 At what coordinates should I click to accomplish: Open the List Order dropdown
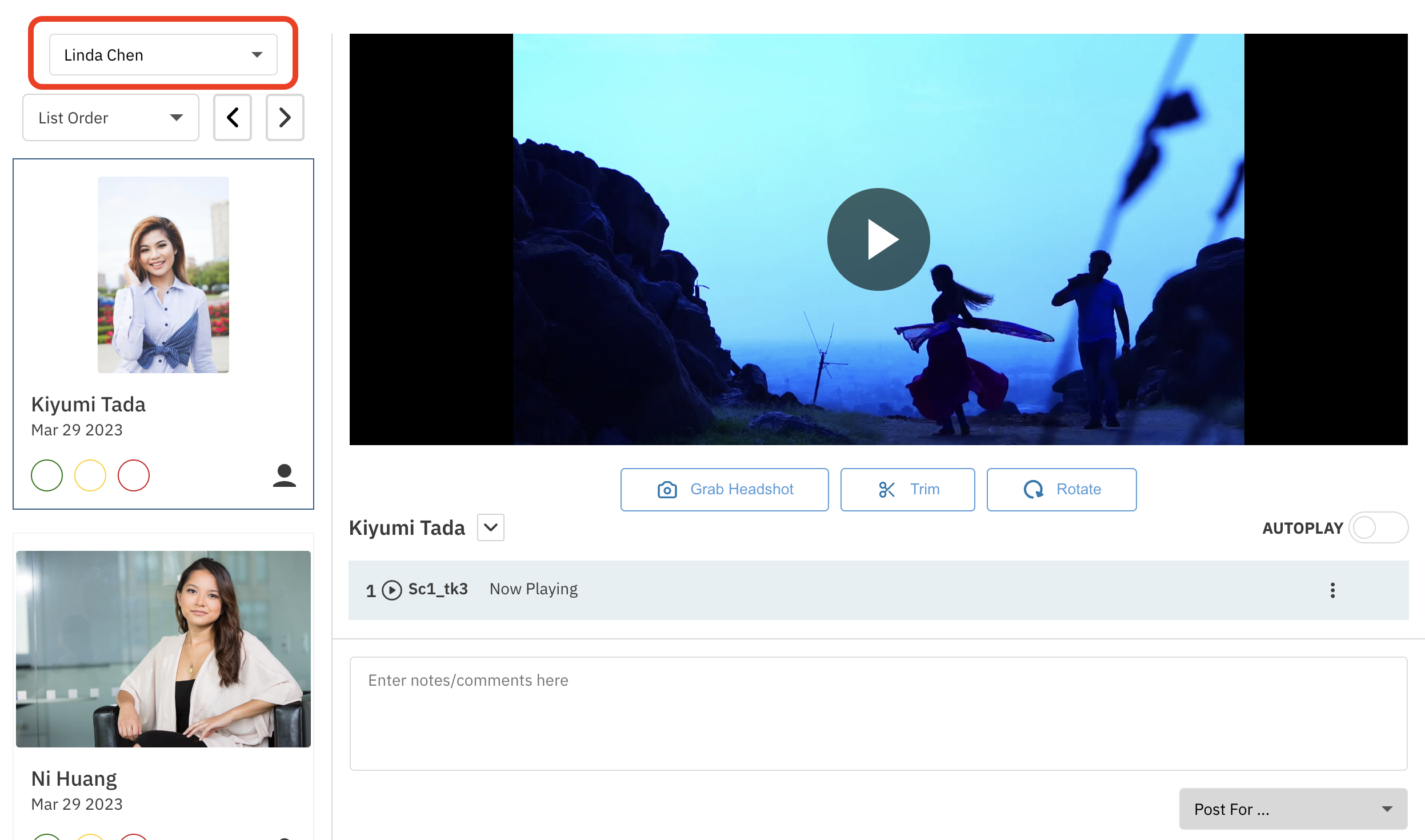pos(111,118)
